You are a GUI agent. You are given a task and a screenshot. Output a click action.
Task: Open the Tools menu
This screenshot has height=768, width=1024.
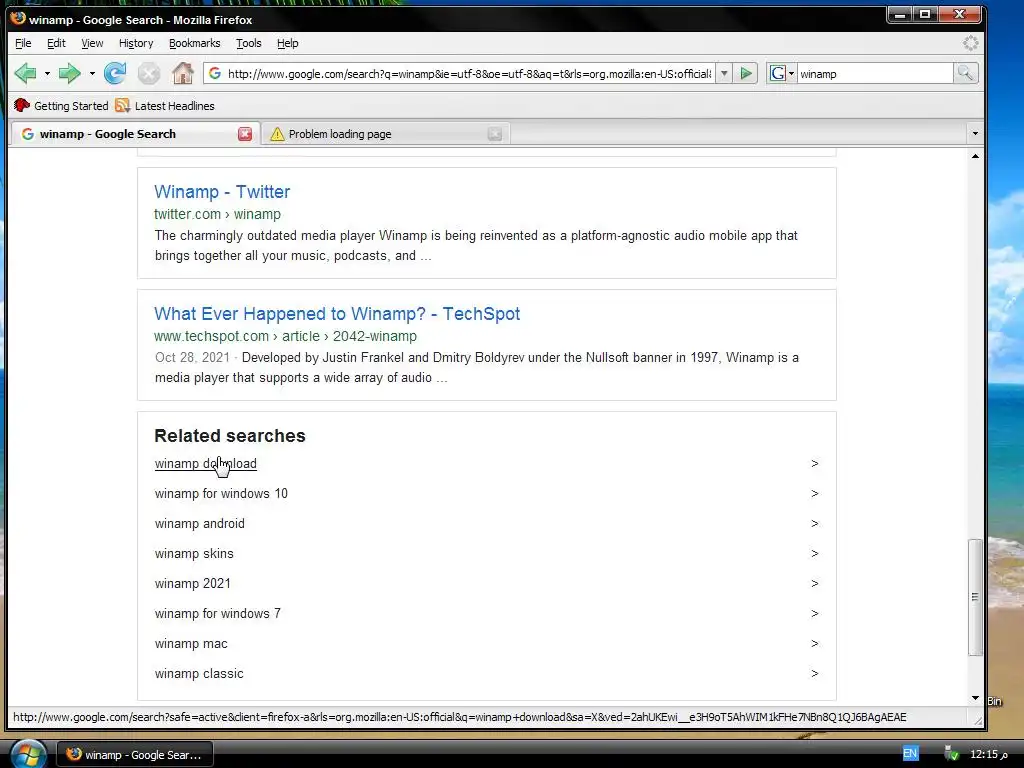coord(248,43)
